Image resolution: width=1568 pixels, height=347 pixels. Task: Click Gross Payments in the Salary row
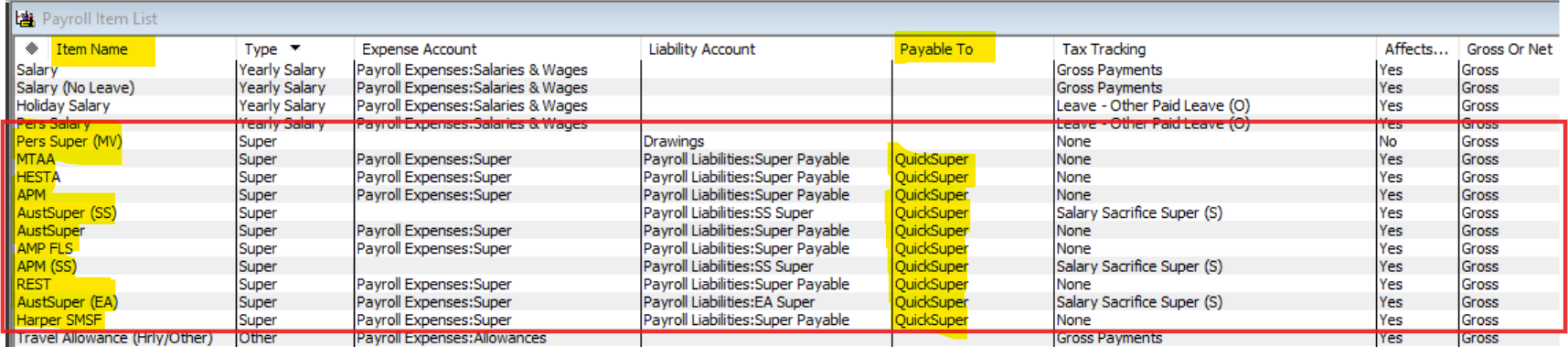(1109, 70)
